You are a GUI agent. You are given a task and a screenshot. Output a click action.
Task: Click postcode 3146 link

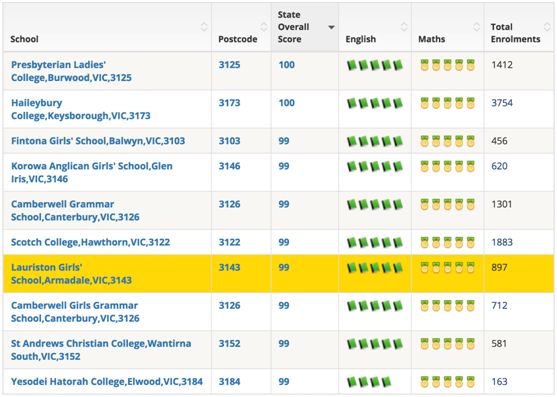click(229, 166)
